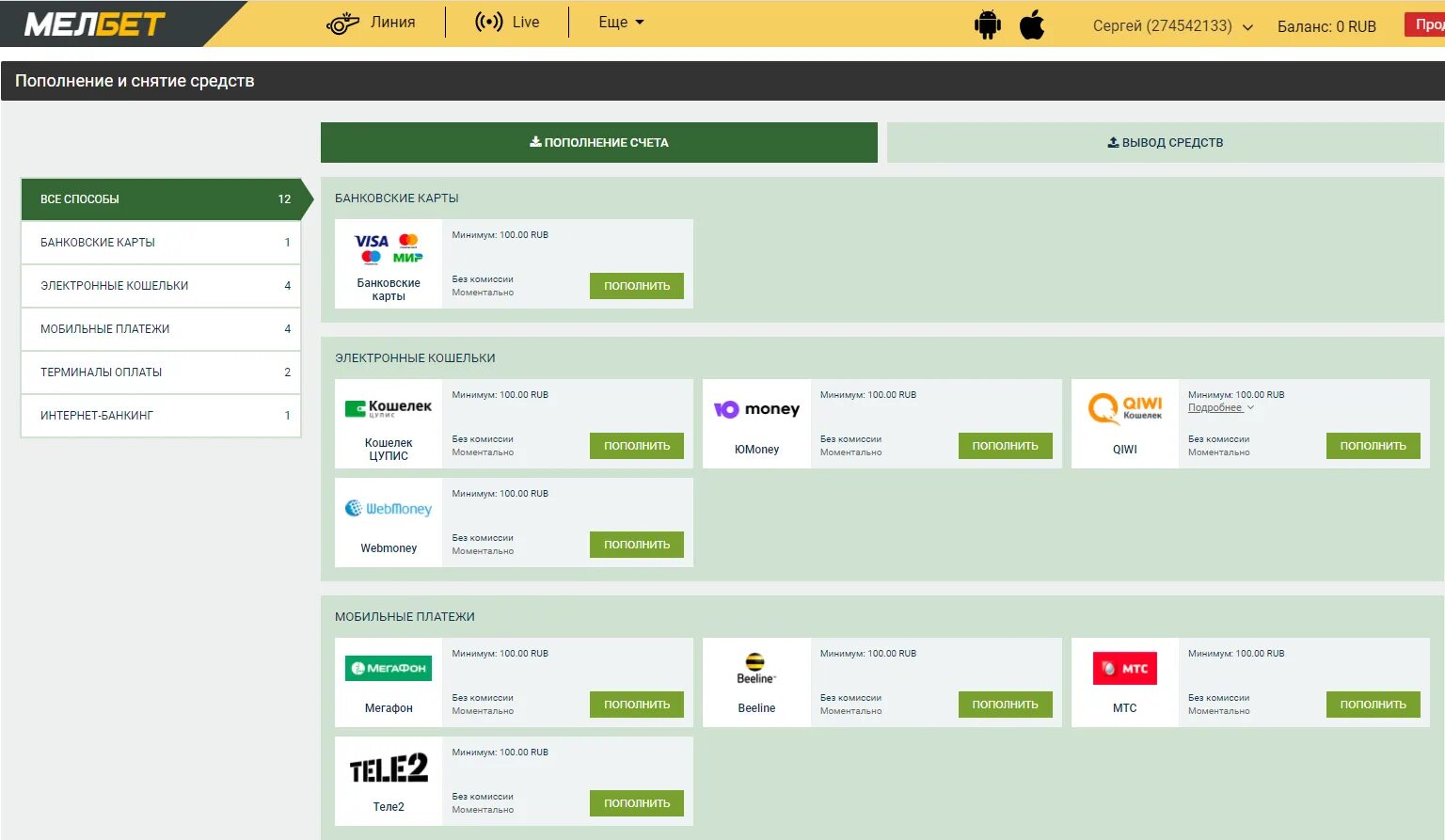1445x840 pixels.
Task: Click the Банковские карты section heading
Action: coord(397,198)
